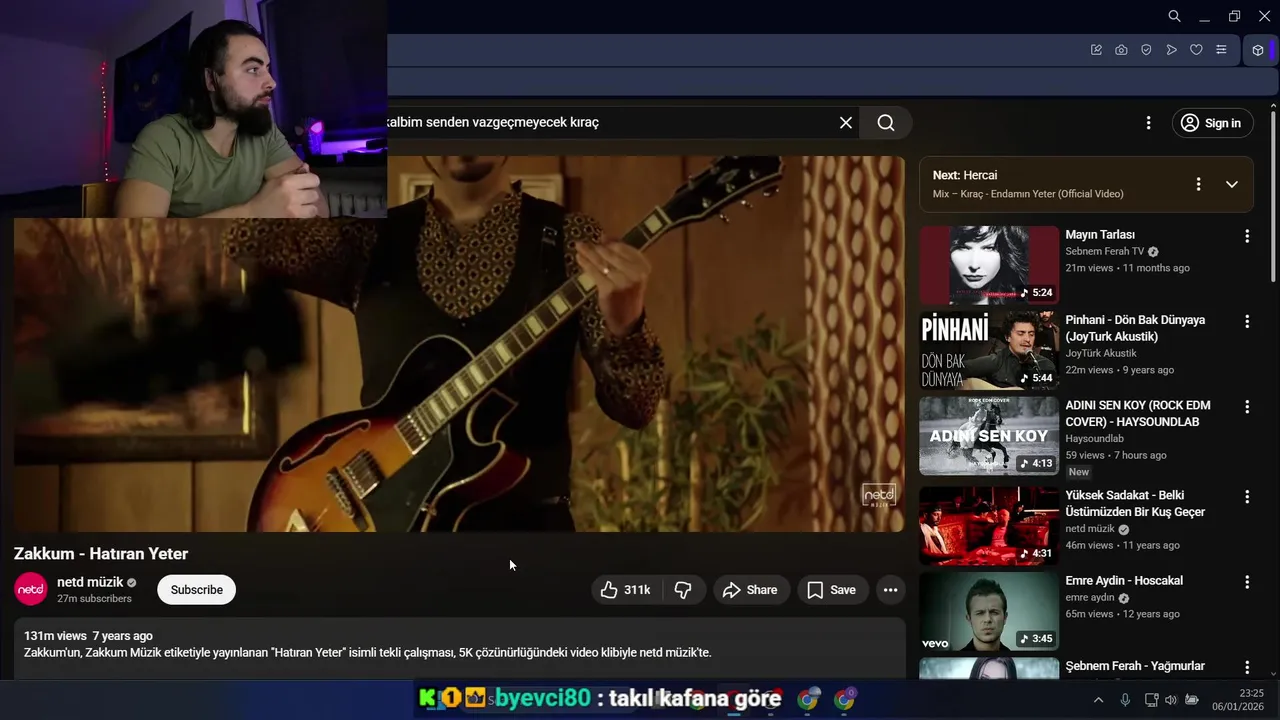The image size is (1280, 720).
Task: Open options menu for Pinhani Dön Bak Dünyaya
Action: click(1247, 321)
